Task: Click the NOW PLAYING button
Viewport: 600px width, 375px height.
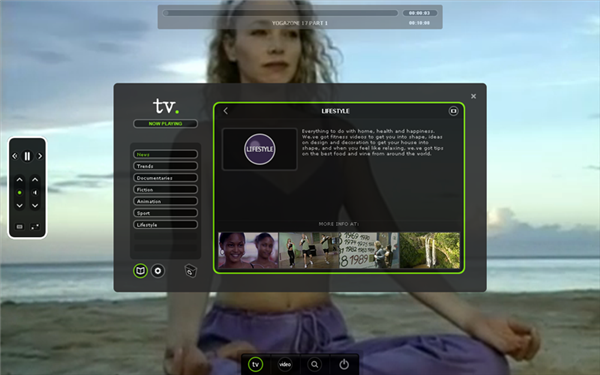Action: [165, 124]
